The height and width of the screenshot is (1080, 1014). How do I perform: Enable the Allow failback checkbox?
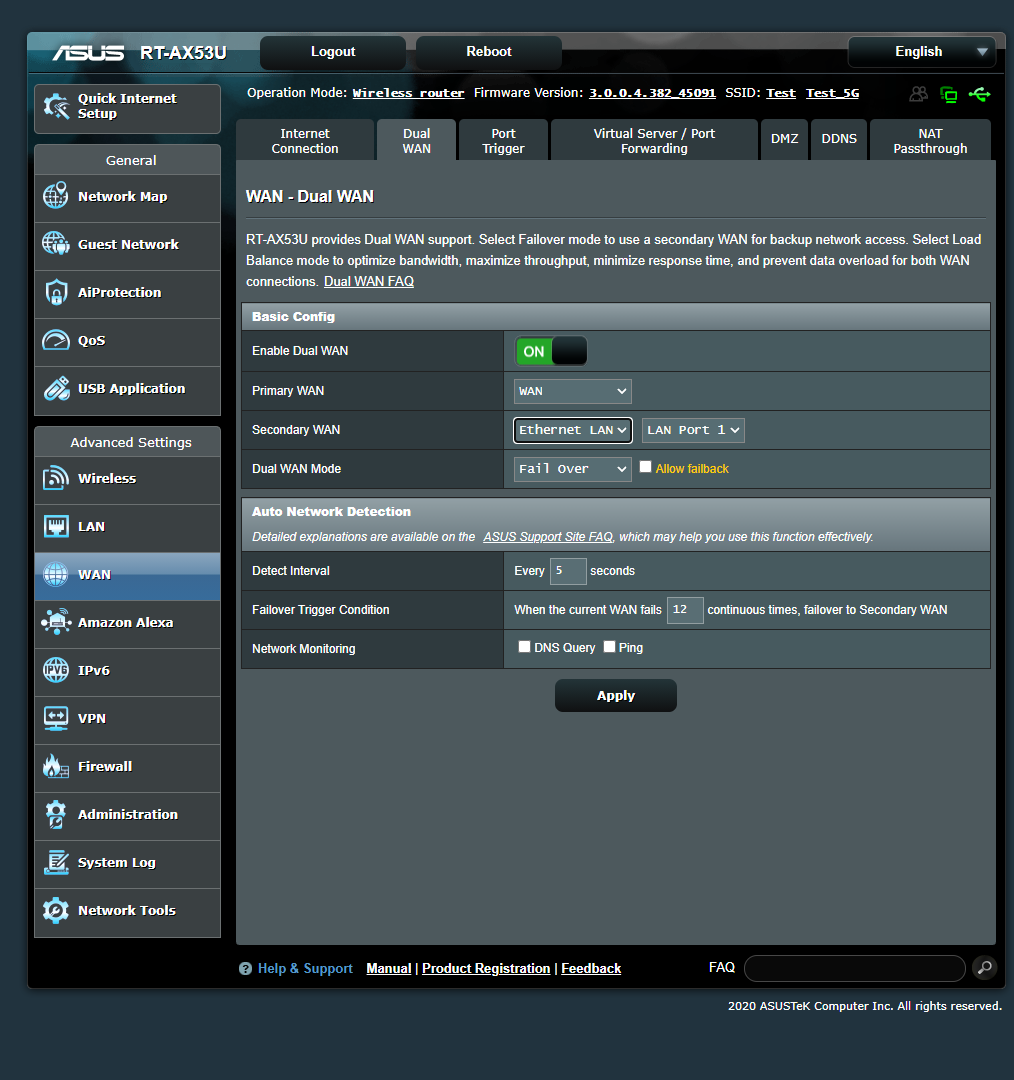pos(645,466)
